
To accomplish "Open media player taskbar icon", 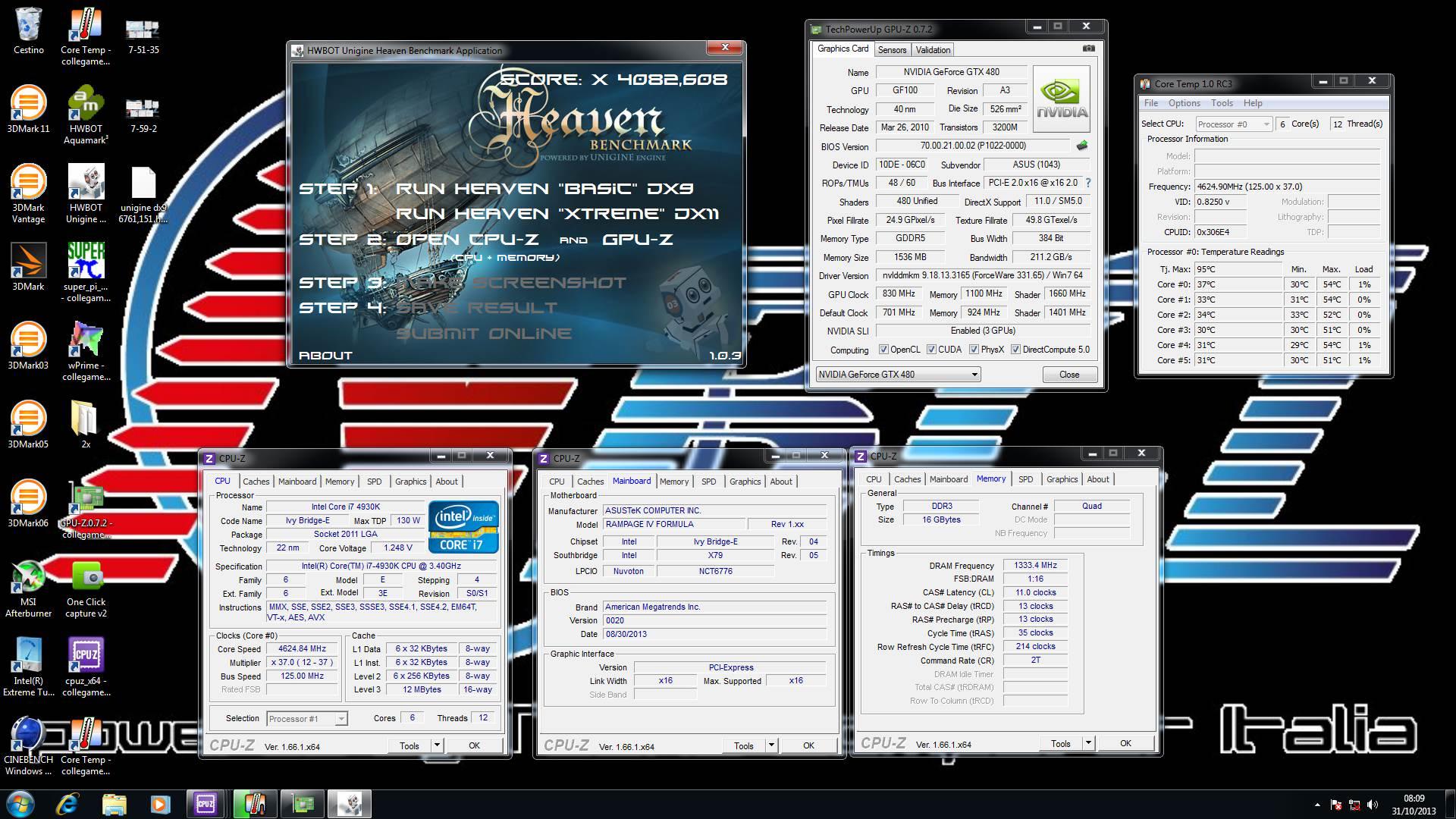I will [x=159, y=803].
